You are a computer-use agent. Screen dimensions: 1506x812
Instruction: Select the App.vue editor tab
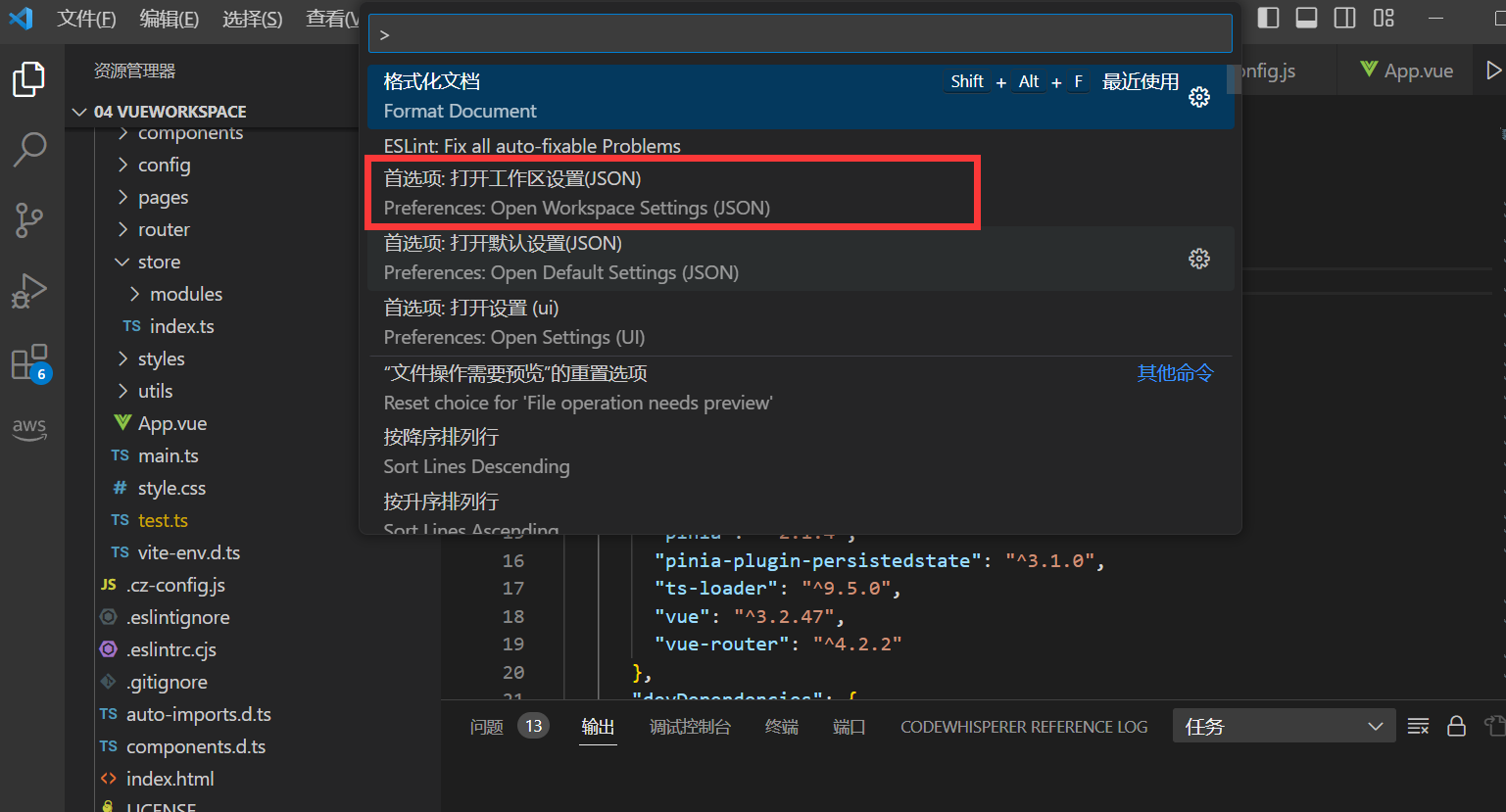click(x=1407, y=71)
